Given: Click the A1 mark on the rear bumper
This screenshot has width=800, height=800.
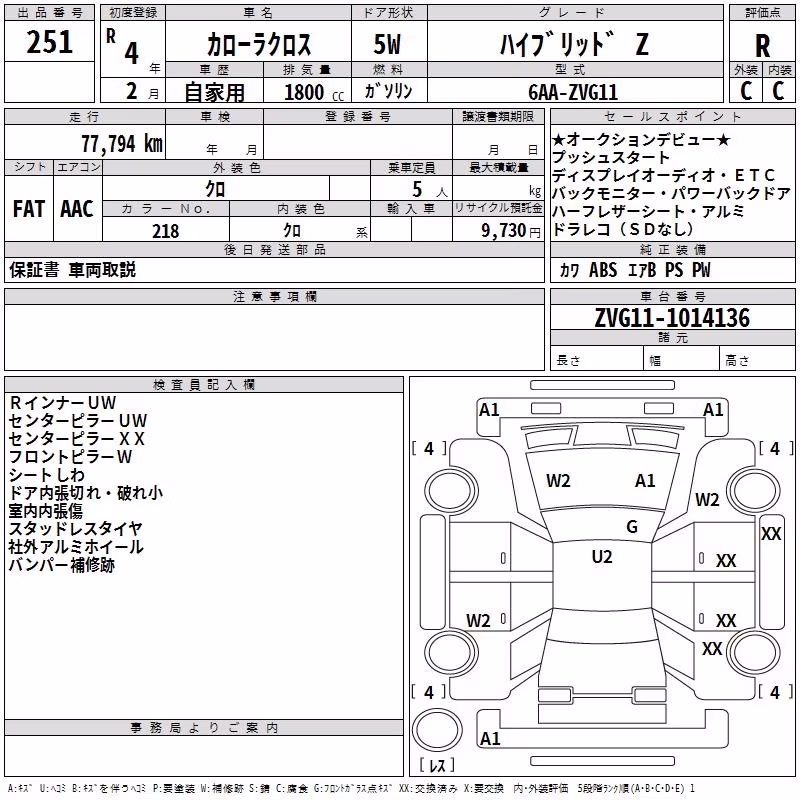Looking at the screenshot, I should (x=490, y=738).
